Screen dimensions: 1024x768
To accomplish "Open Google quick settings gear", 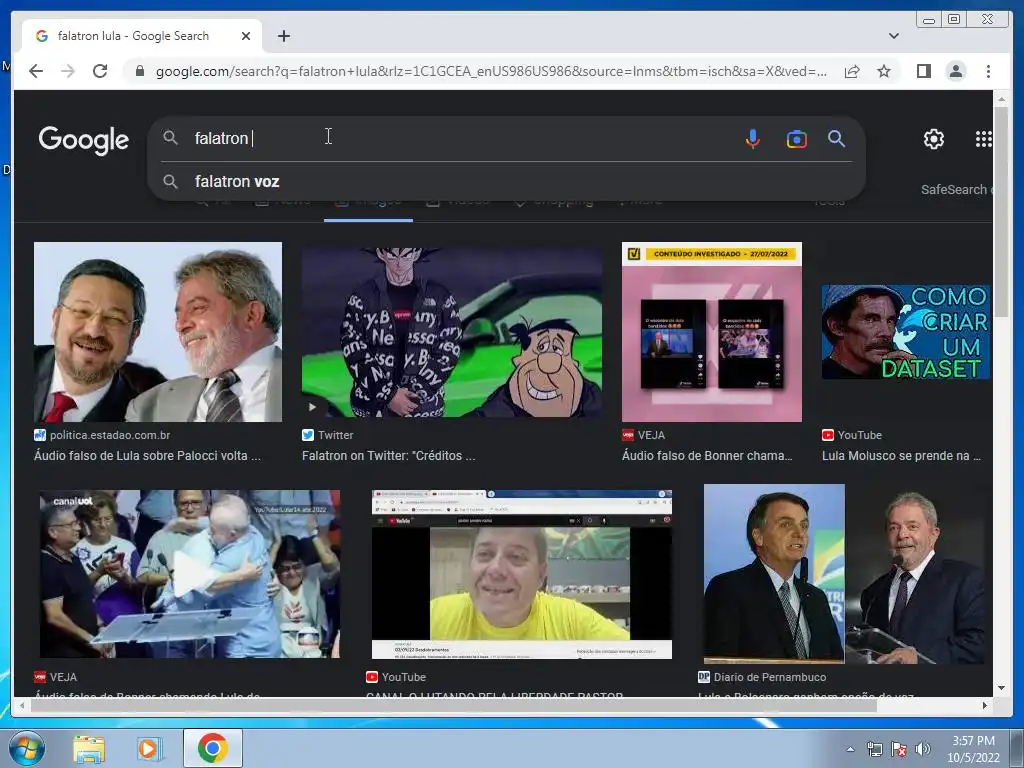I will pyautogui.click(x=934, y=139).
